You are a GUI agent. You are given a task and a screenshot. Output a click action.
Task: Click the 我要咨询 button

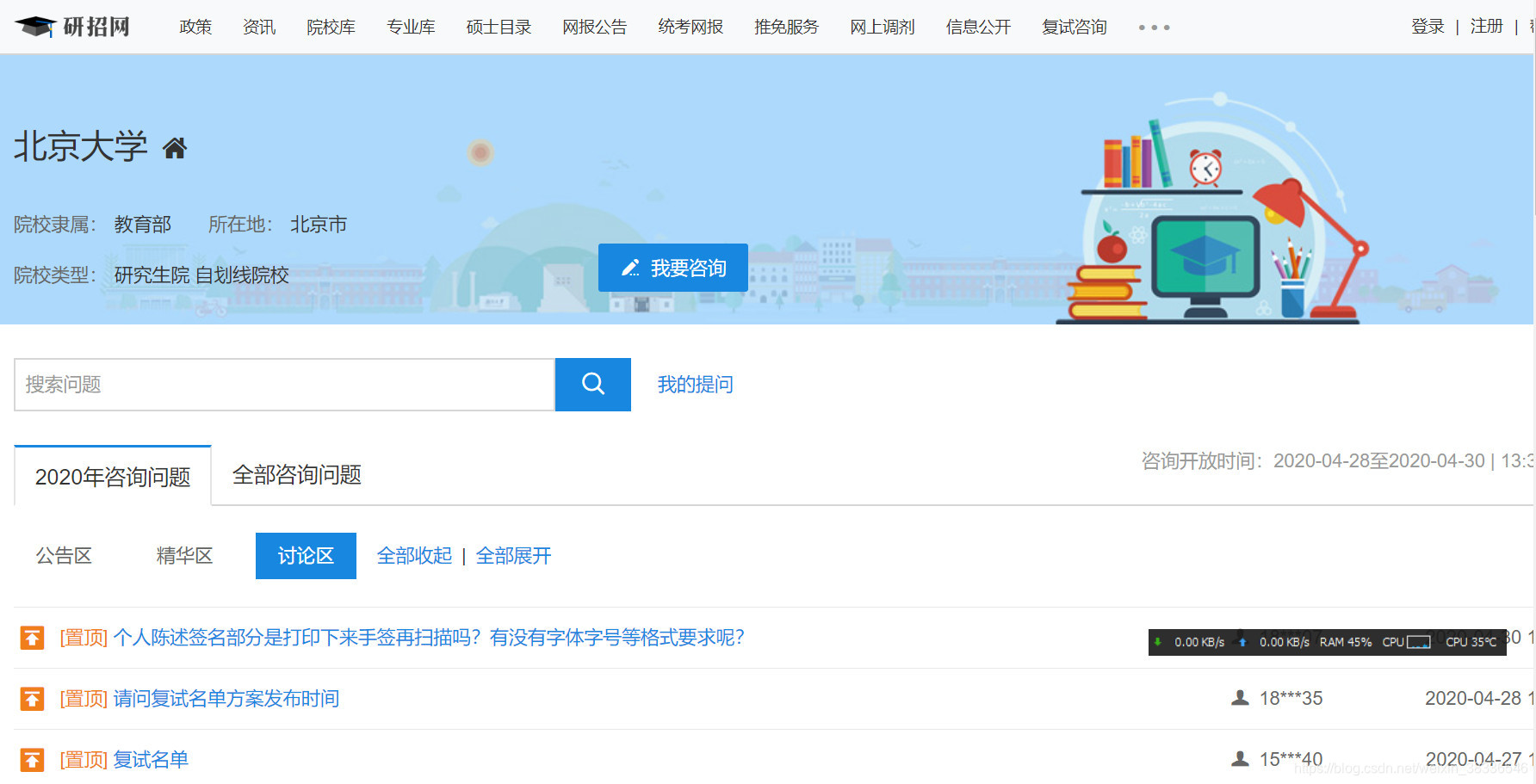[673, 268]
